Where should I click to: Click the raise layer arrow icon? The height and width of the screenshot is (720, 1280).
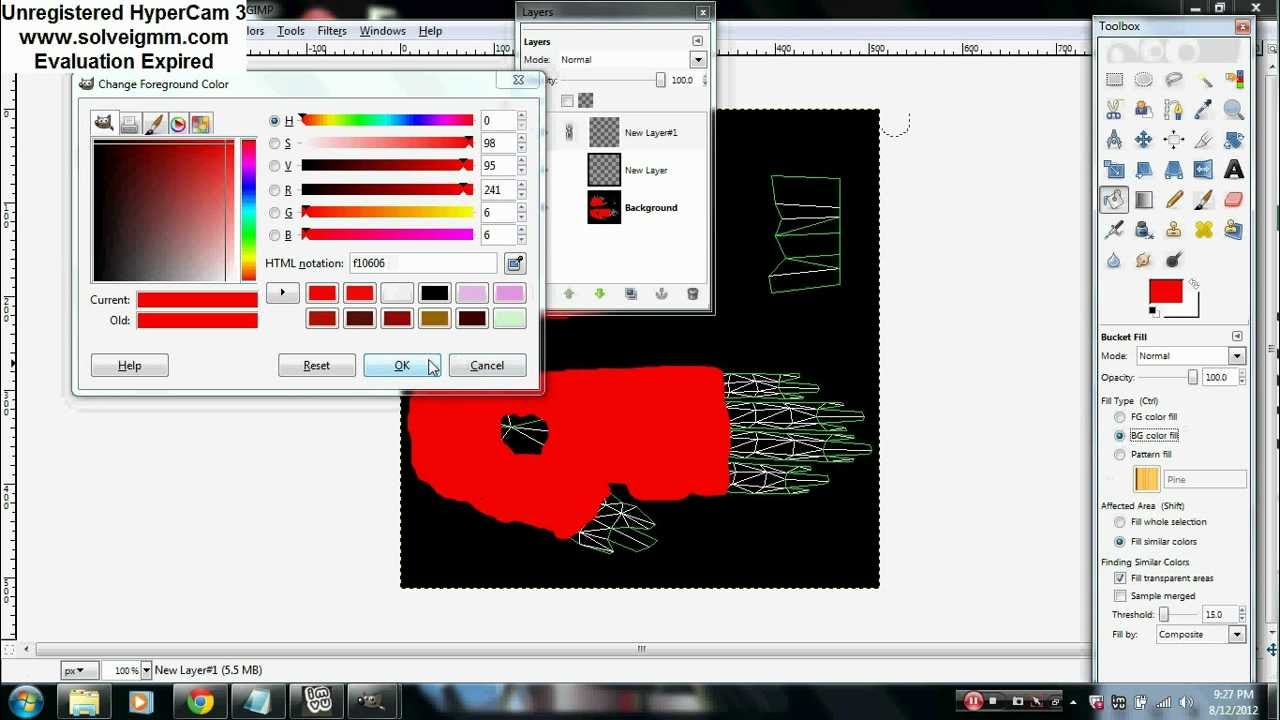569,294
